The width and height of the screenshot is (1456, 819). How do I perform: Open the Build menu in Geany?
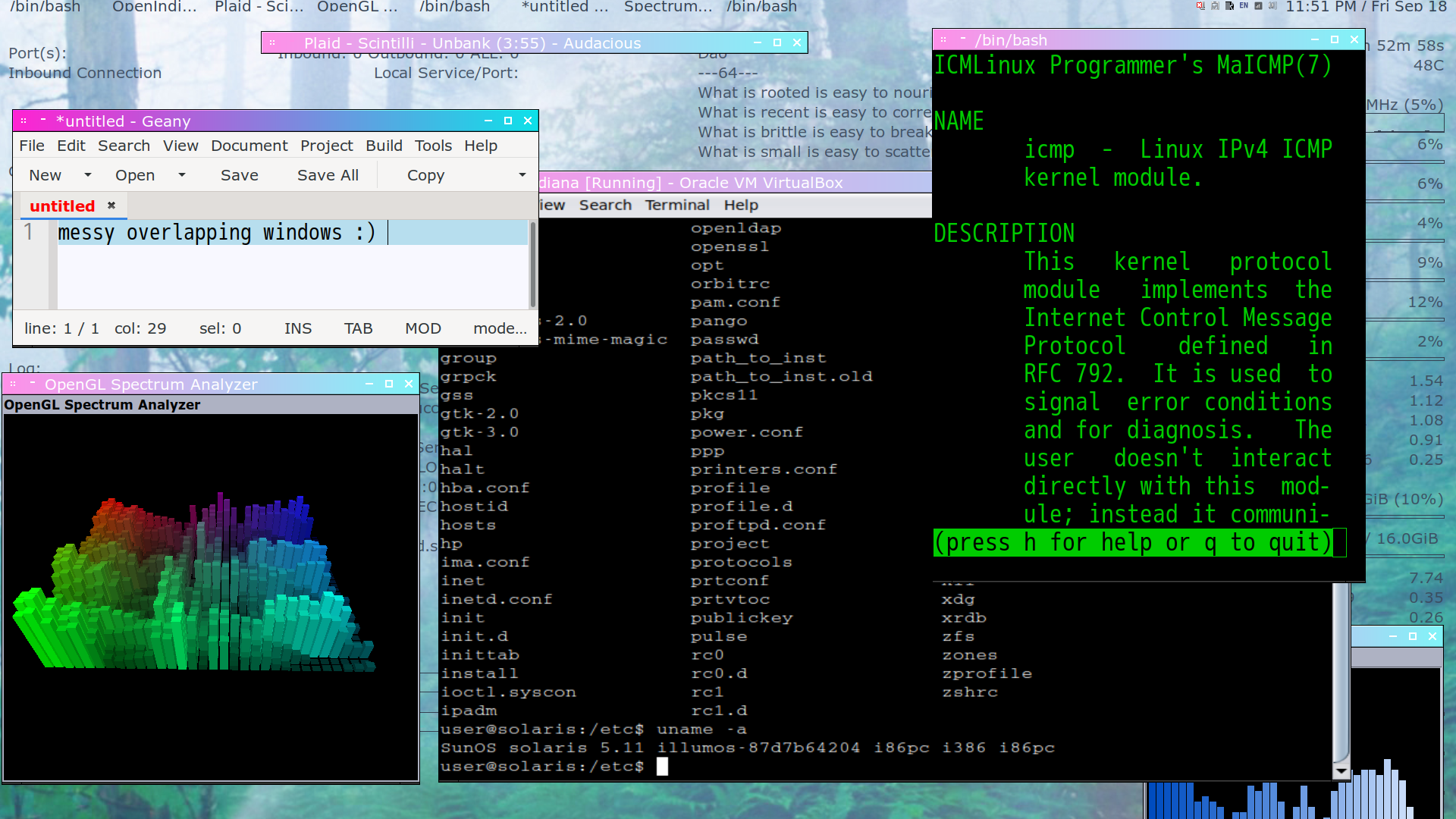(x=384, y=146)
